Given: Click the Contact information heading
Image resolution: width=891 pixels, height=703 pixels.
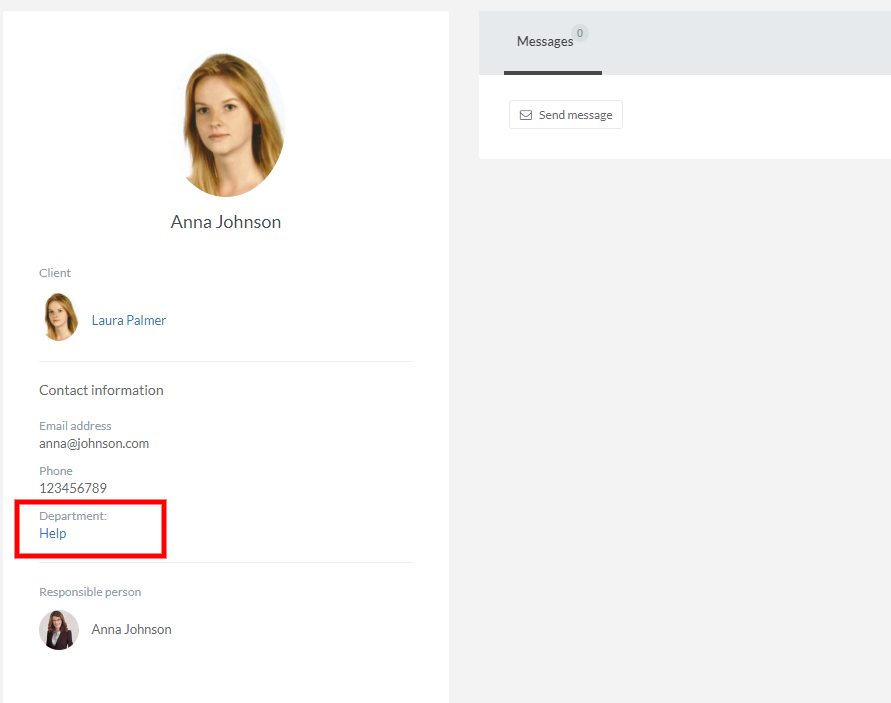Looking at the screenshot, I should [x=101, y=390].
